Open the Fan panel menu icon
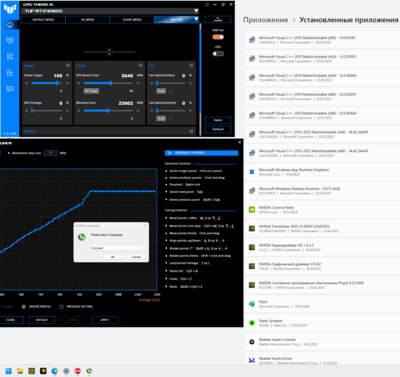Image resolution: width=400 pixels, height=377 pixels. pos(191,65)
